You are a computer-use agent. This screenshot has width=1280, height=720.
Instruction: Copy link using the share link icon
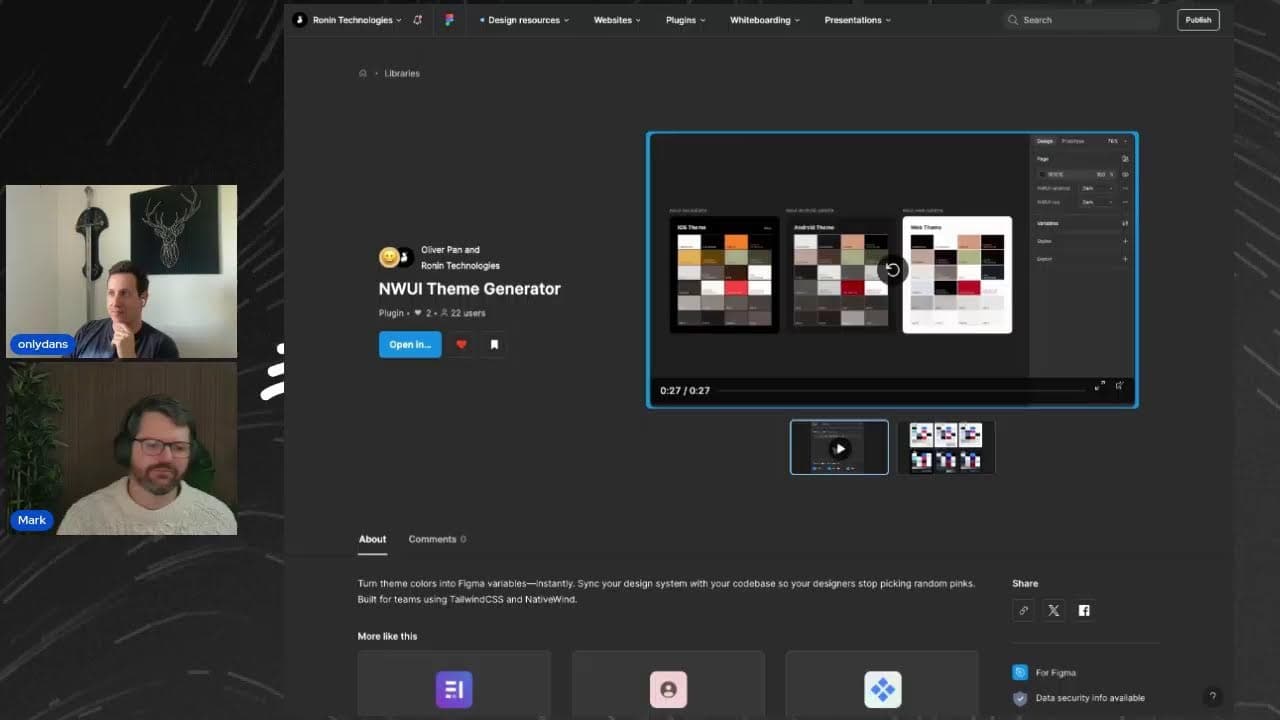[1023, 610]
